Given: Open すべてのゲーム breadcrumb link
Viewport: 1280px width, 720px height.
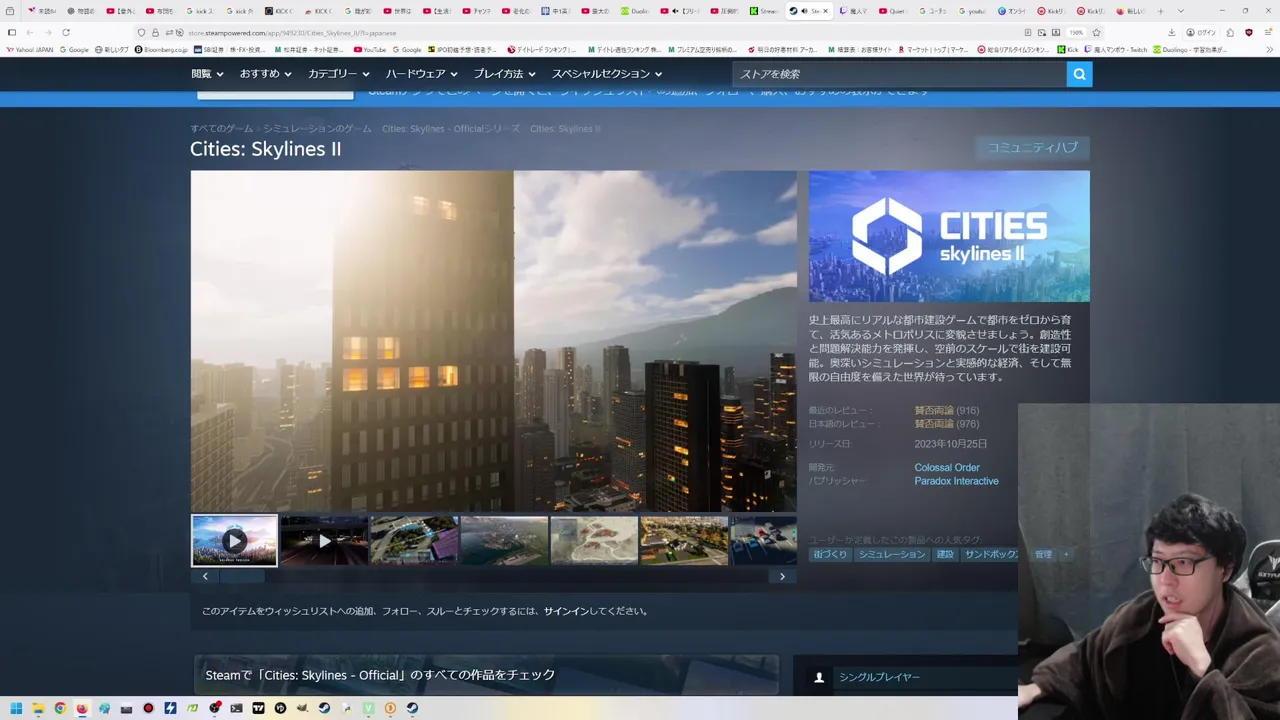Looking at the screenshot, I should [222, 129].
